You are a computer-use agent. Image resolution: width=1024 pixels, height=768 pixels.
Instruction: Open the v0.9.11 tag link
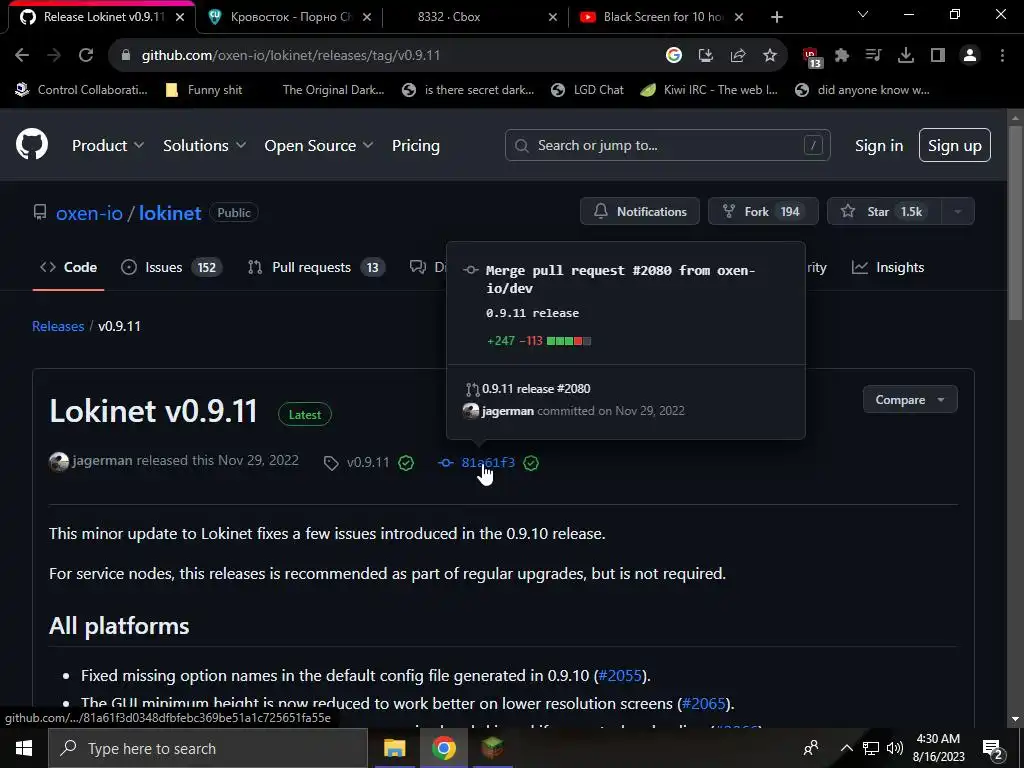[368, 462]
